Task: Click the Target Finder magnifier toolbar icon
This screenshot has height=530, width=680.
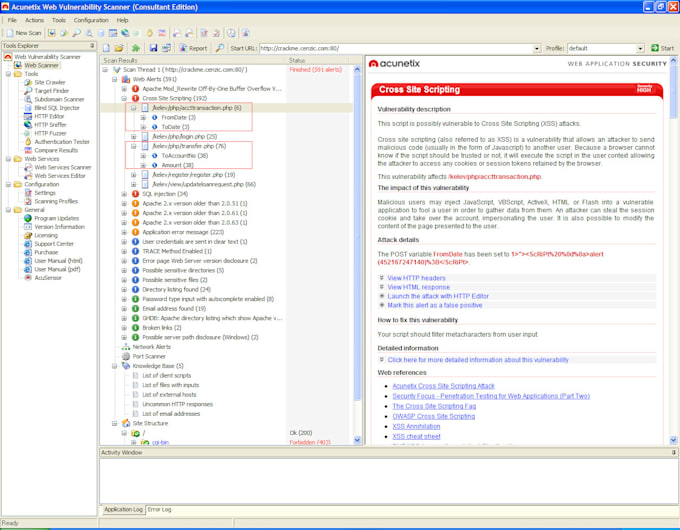Action: coord(76,33)
